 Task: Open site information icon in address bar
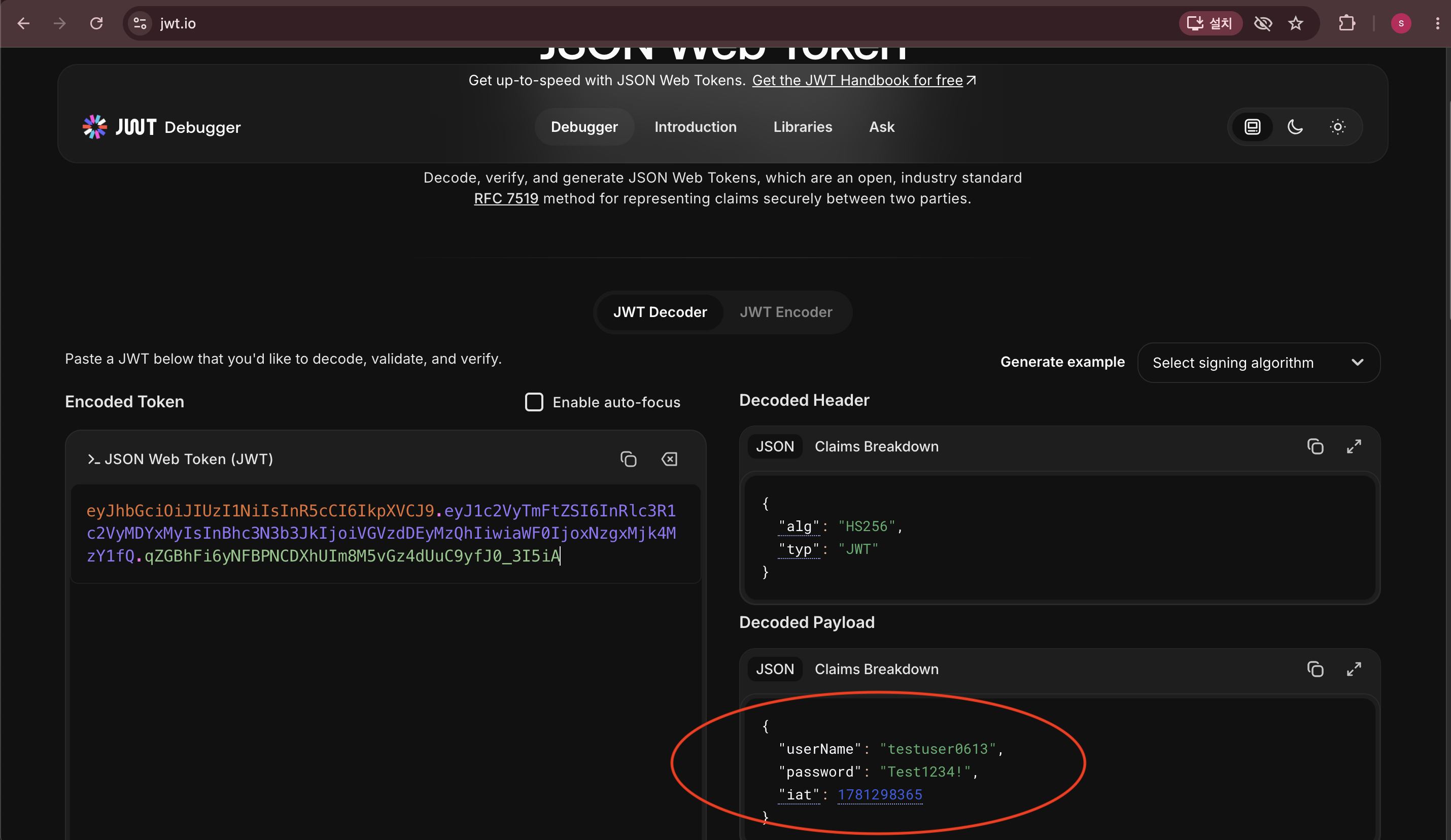(x=140, y=23)
